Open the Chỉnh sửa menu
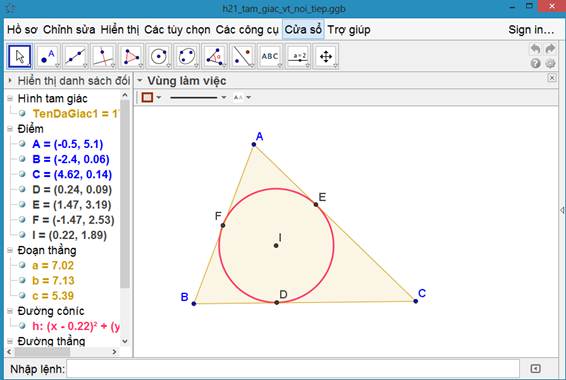Viewport: 566px width, 380px height. [x=69, y=30]
